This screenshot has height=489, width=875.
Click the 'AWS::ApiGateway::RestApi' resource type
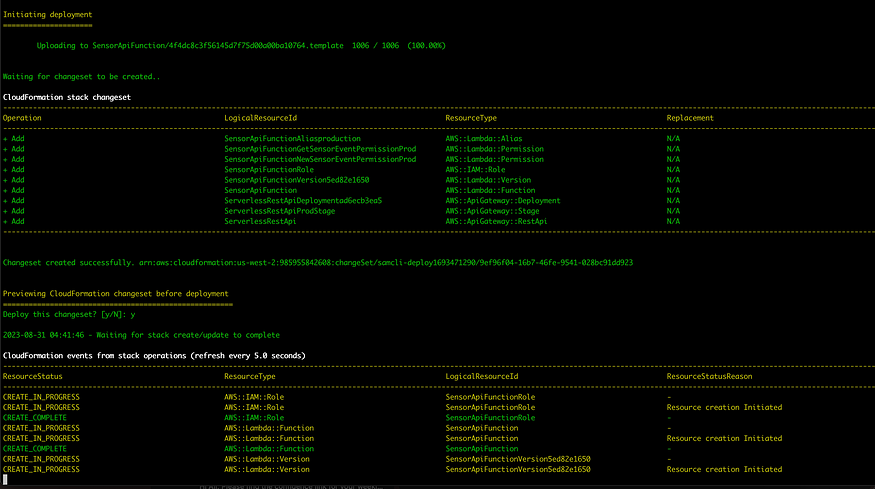[496, 221]
